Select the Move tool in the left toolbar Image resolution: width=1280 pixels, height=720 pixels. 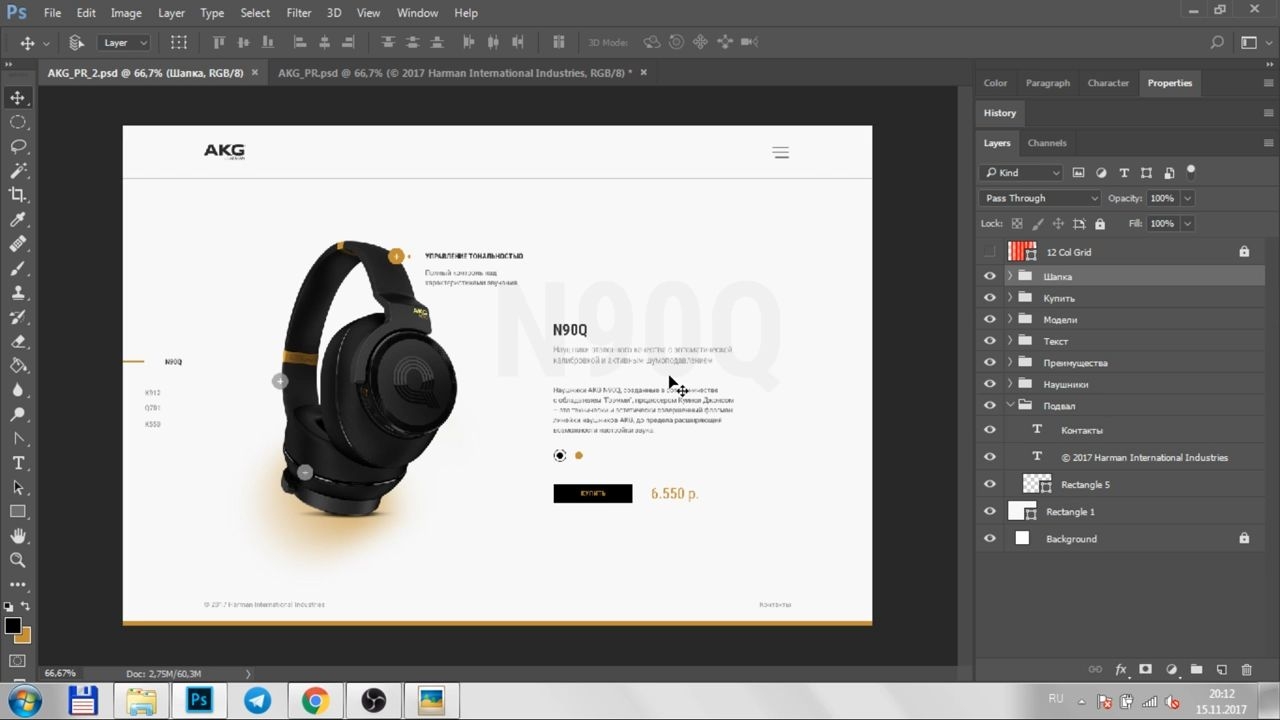pyautogui.click(x=18, y=97)
